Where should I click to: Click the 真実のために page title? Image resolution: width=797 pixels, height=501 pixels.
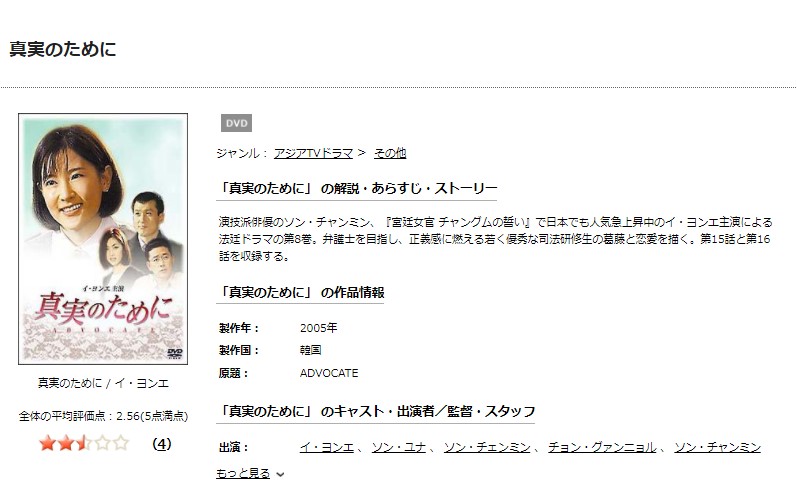click(63, 49)
